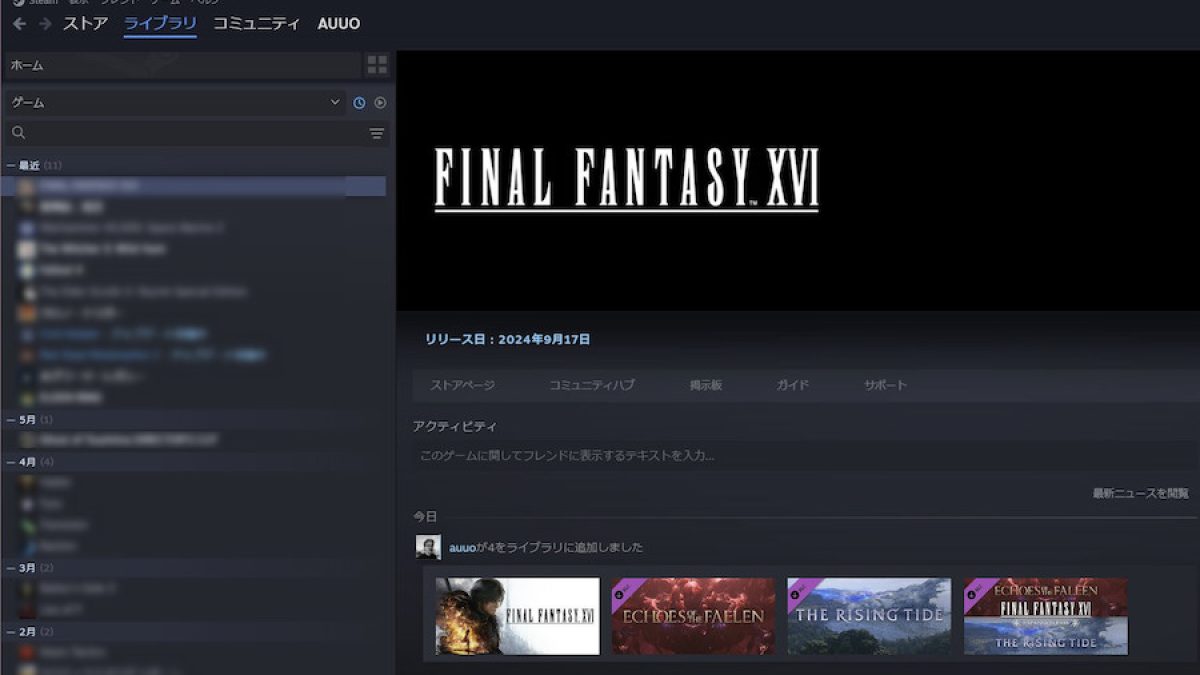Open the サポート page link
The image size is (1200, 675).
point(884,384)
